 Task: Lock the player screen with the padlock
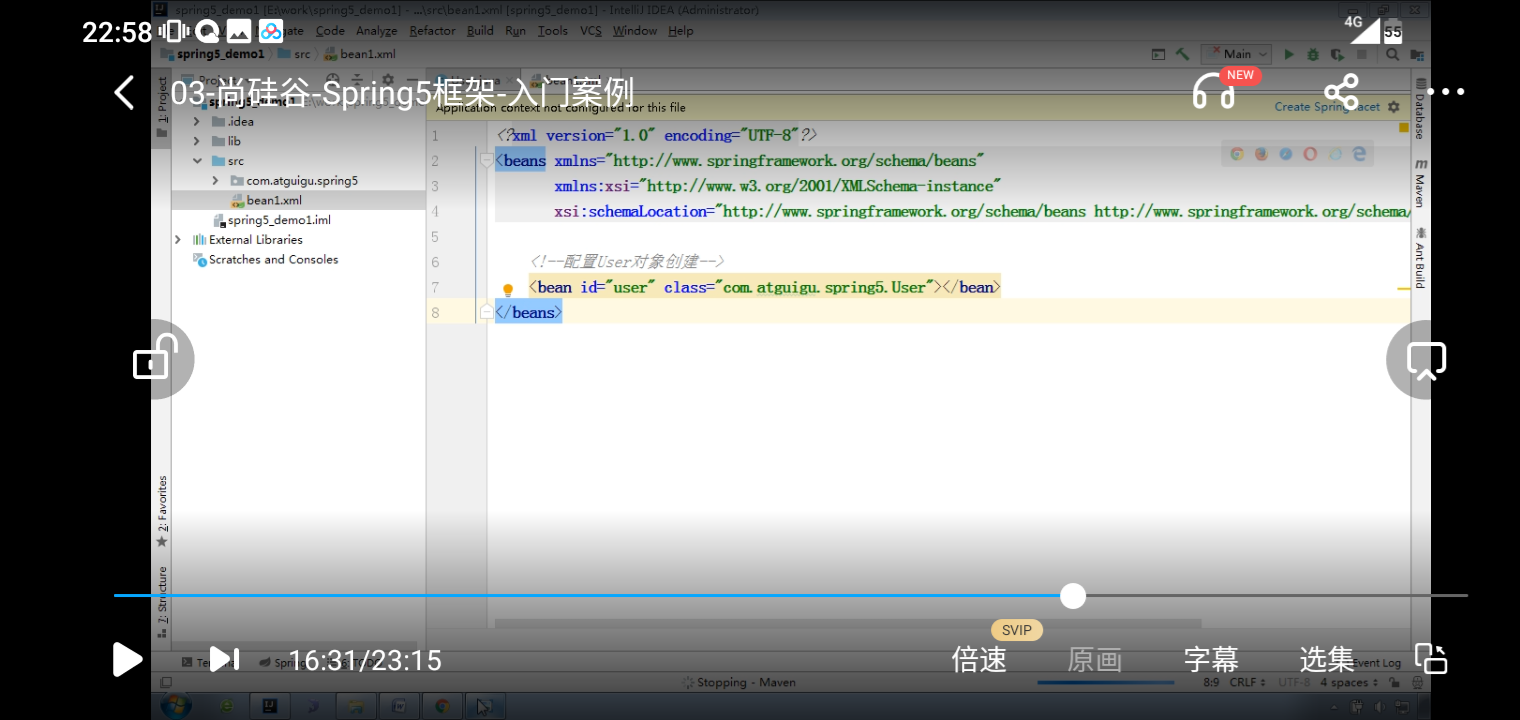[x=155, y=359]
